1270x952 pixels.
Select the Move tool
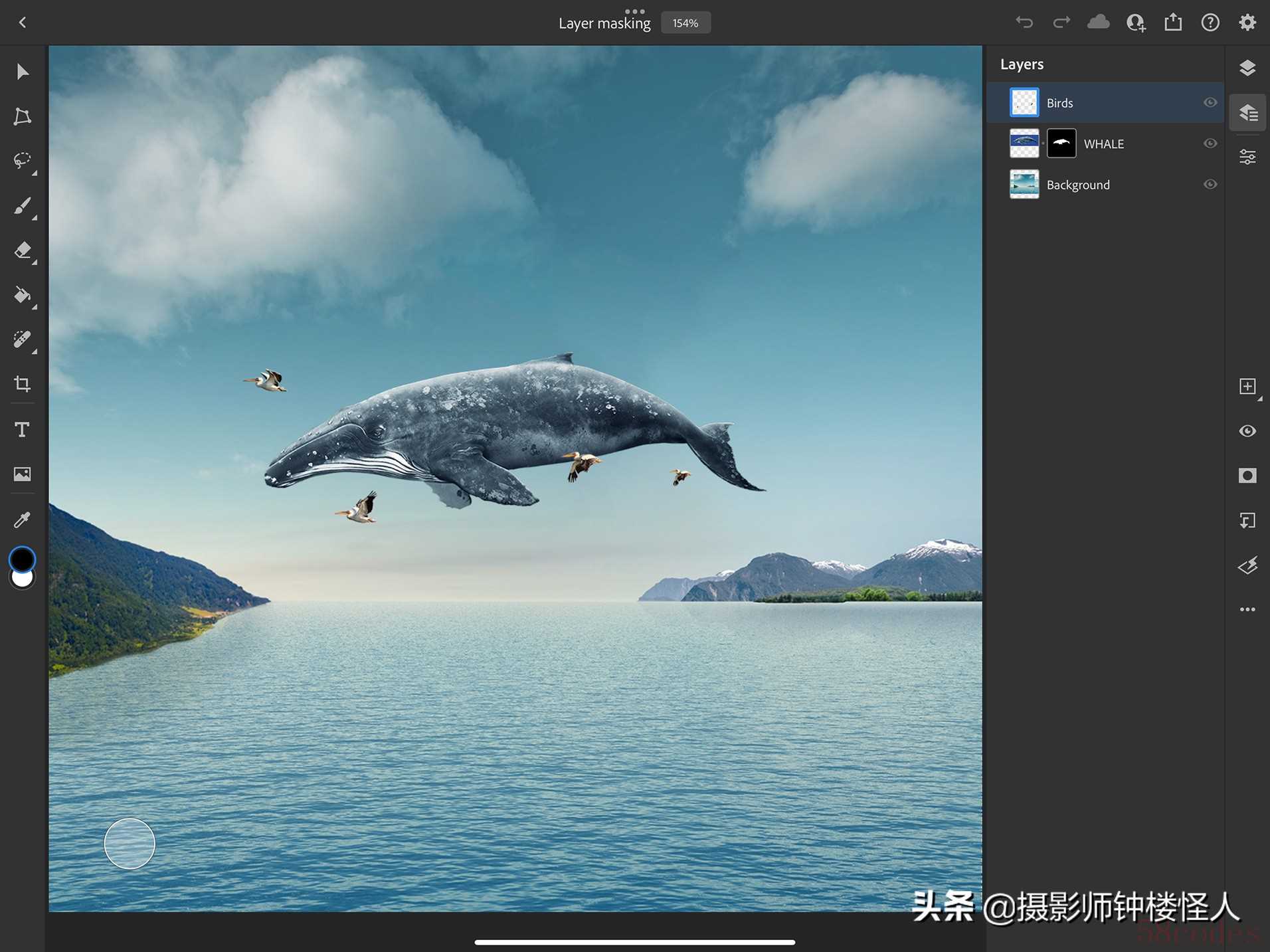pos(22,71)
